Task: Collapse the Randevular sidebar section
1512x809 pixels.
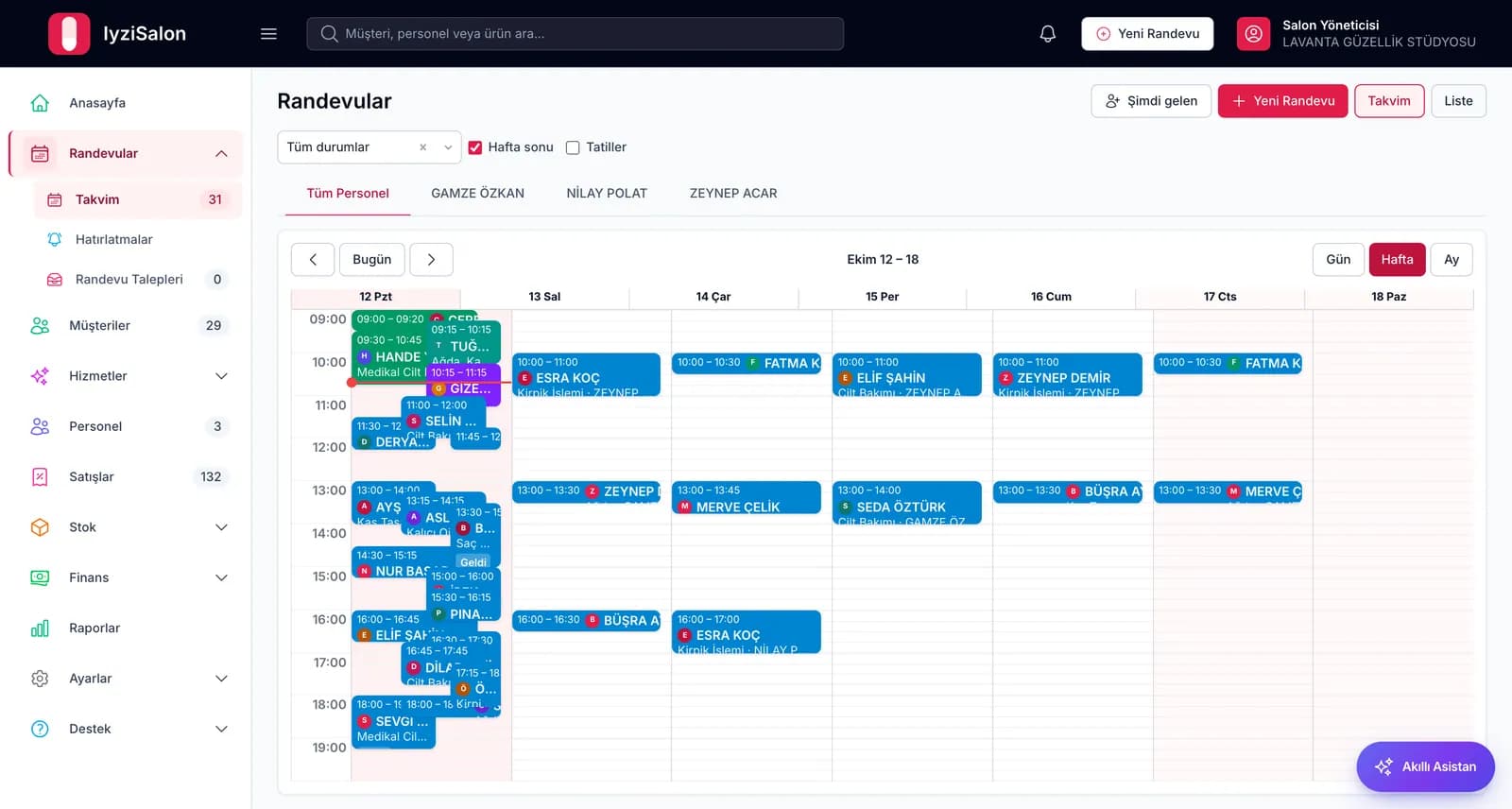Action: pos(221,154)
